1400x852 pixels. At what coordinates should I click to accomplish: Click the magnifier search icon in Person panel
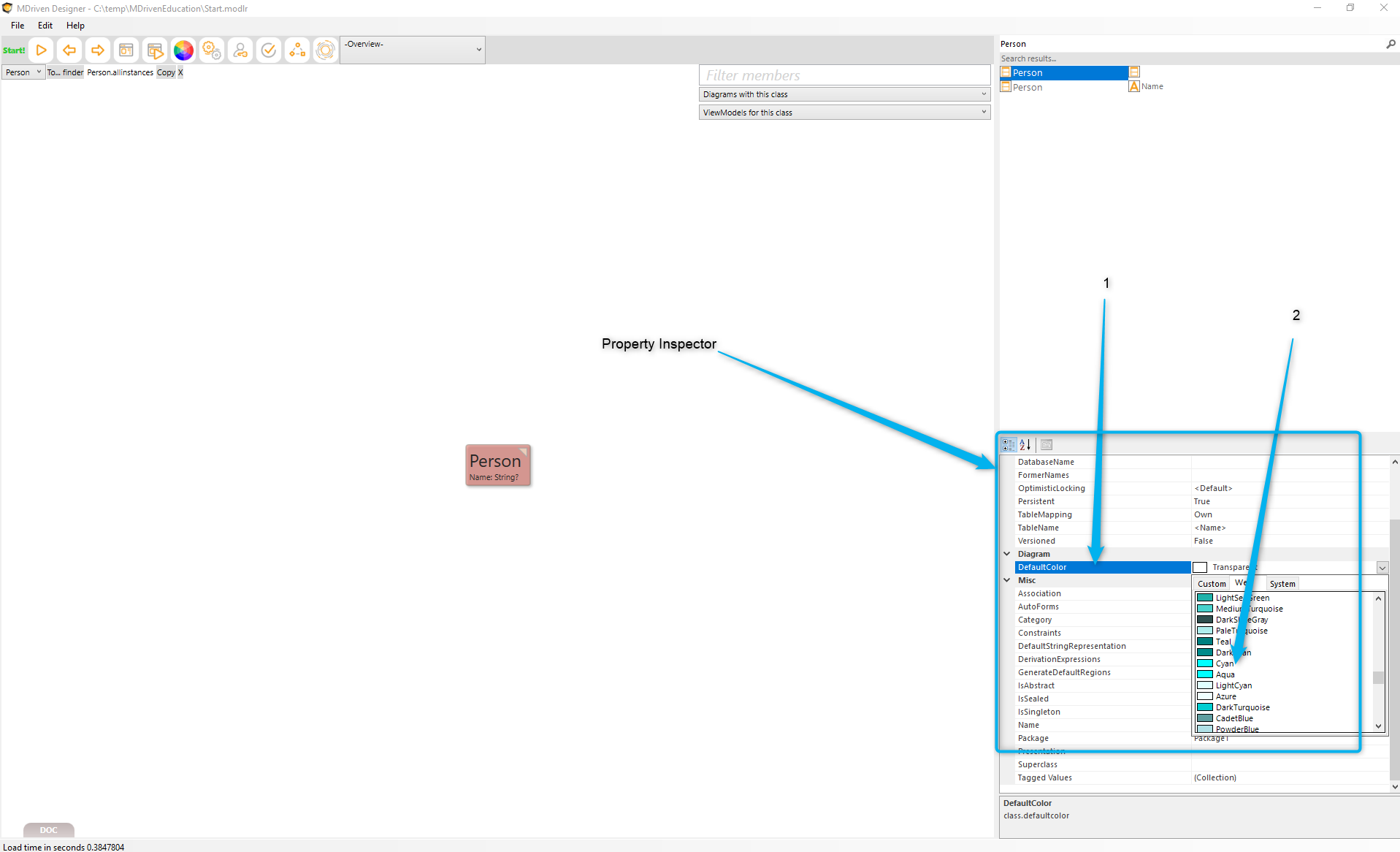tap(1391, 44)
